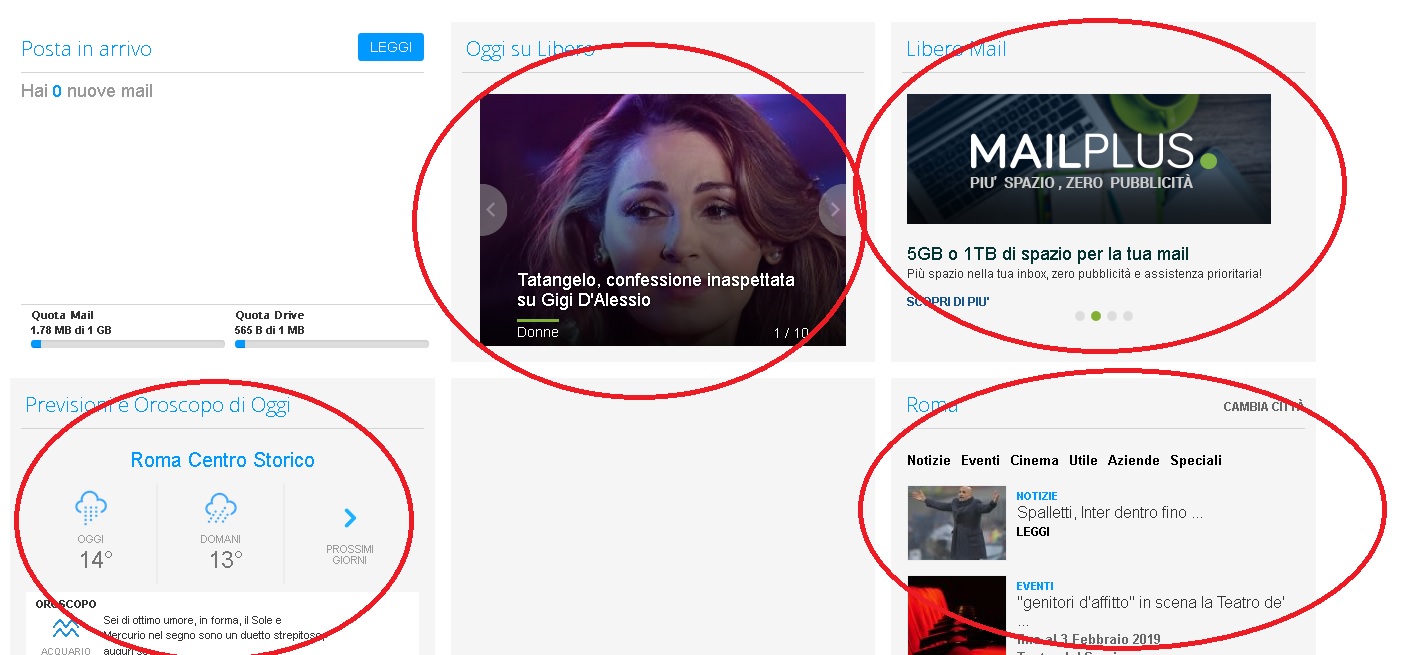1416x655 pixels.
Task: Click the 5GB o 1TB di spazio headline
Action: point(1048,254)
